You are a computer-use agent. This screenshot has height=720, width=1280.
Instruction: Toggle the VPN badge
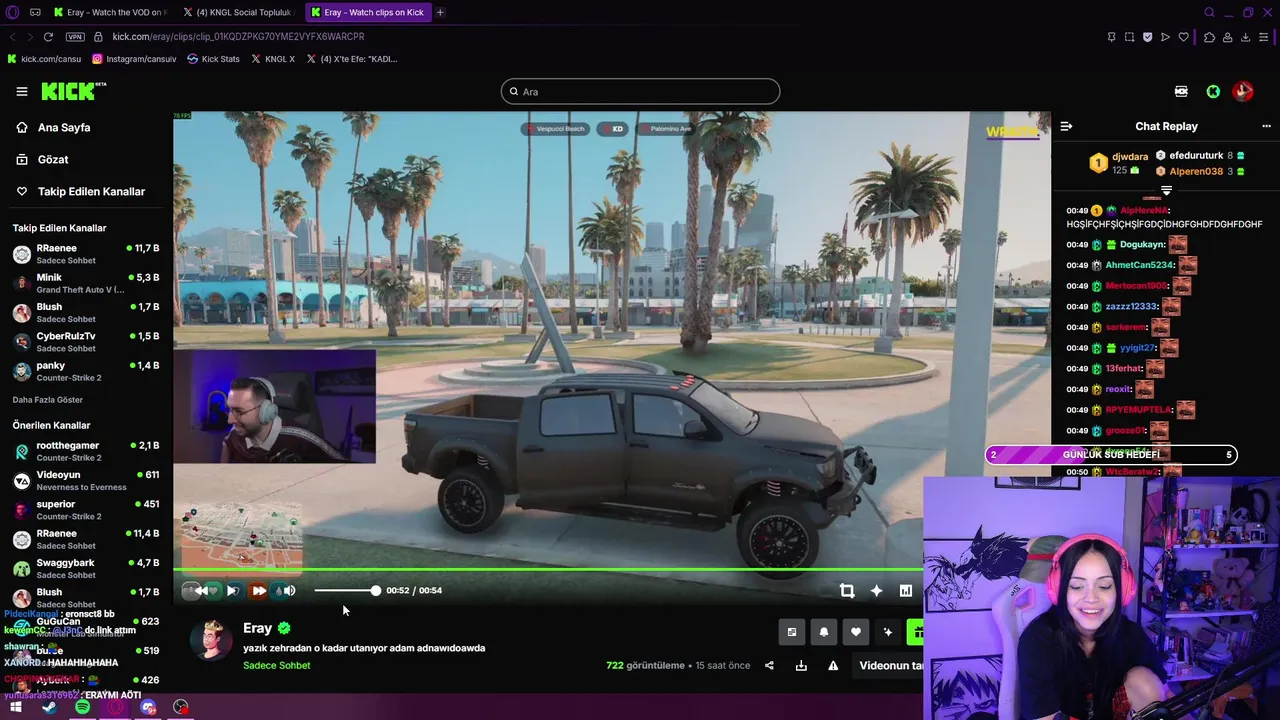75,37
